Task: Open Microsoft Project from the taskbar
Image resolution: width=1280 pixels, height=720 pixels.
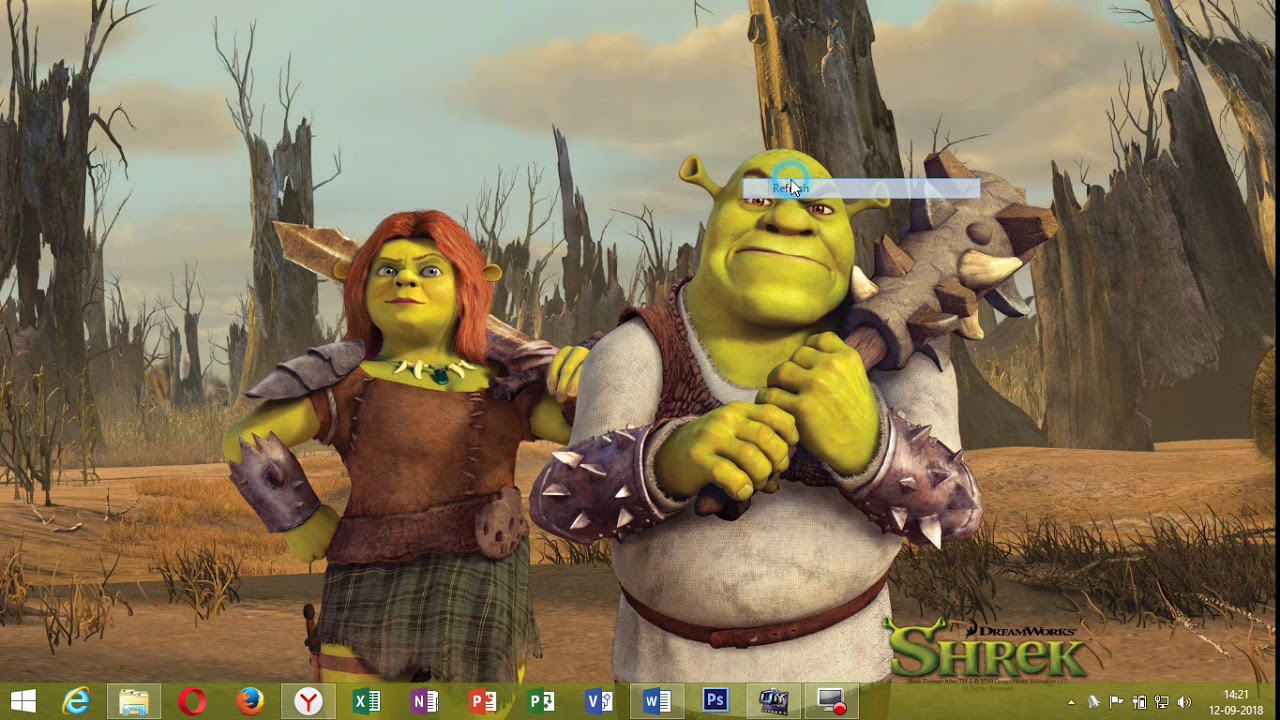Action: point(541,701)
